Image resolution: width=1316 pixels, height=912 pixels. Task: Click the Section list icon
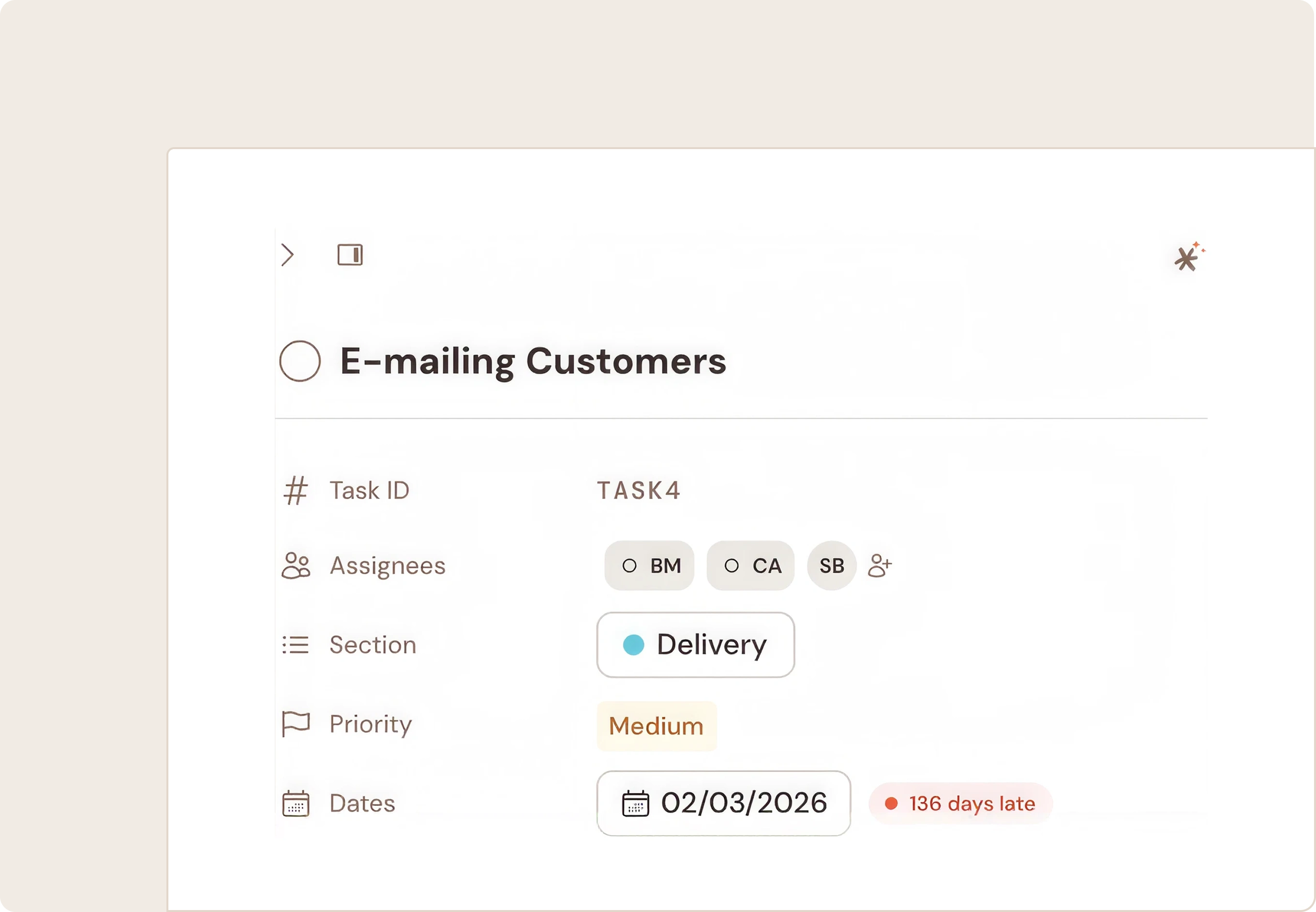coord(296,645)
